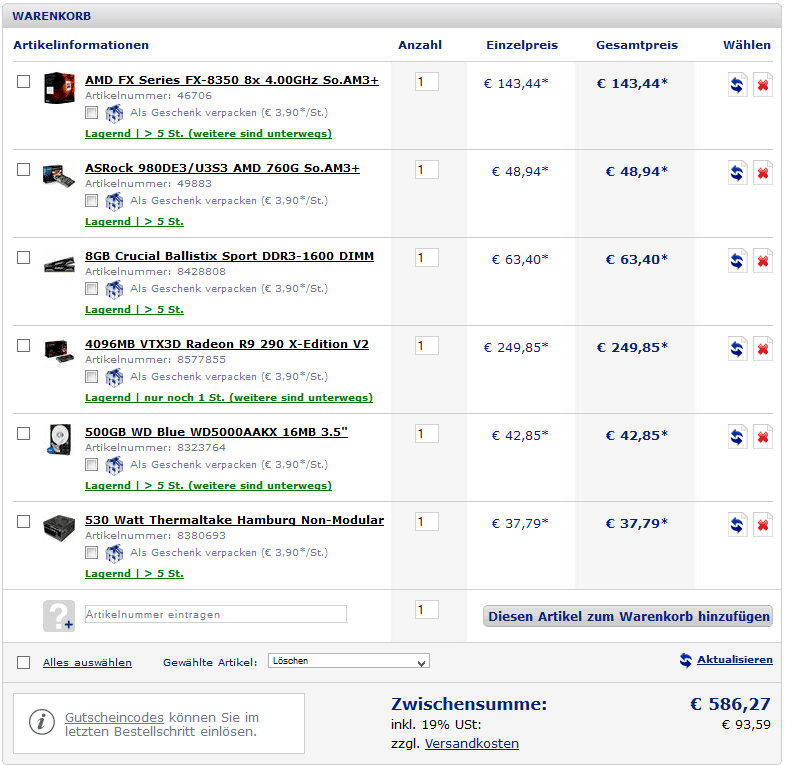Enable gift wrapping for the WD Blue 500GB
The height and width of the screenshot is (765, 785).
point(91,465)
